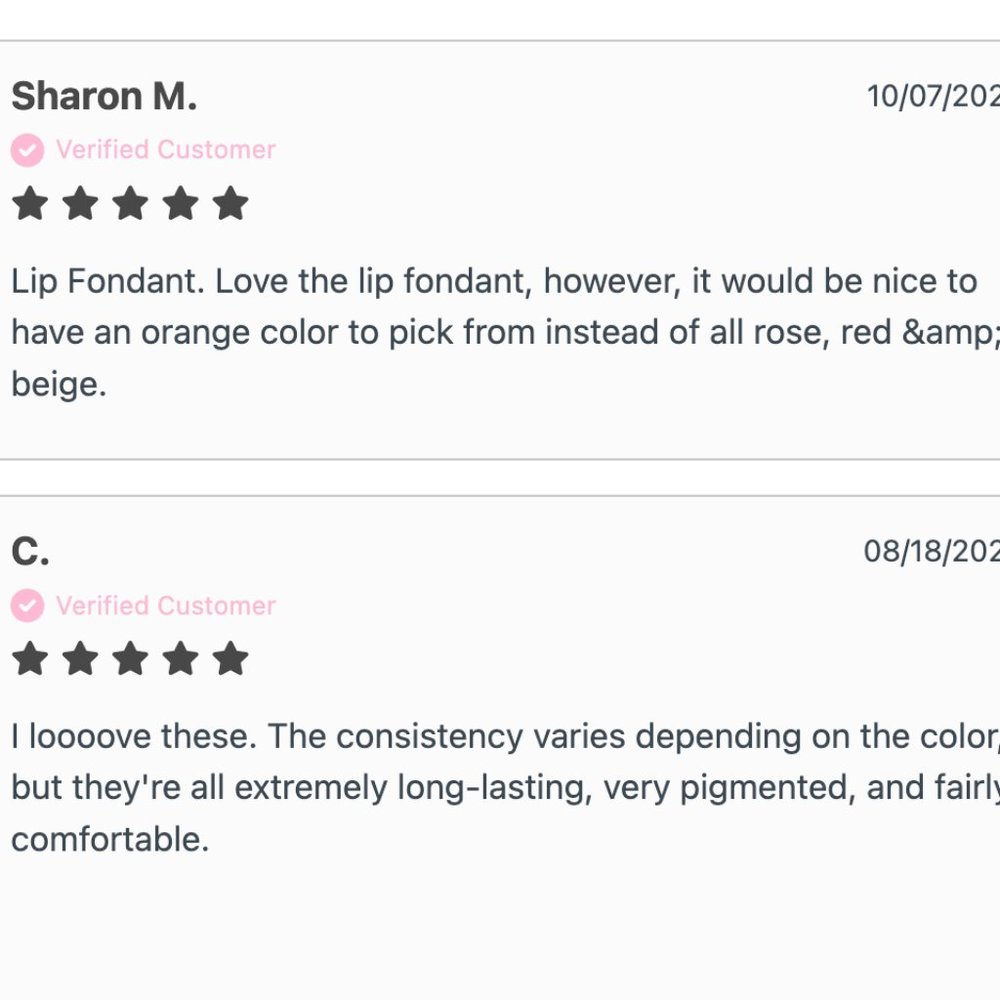The width and height of the screenshot is (1000, 1000).
Task: Click the pink verified checkmark badge under C.
Action: point(27,606)
